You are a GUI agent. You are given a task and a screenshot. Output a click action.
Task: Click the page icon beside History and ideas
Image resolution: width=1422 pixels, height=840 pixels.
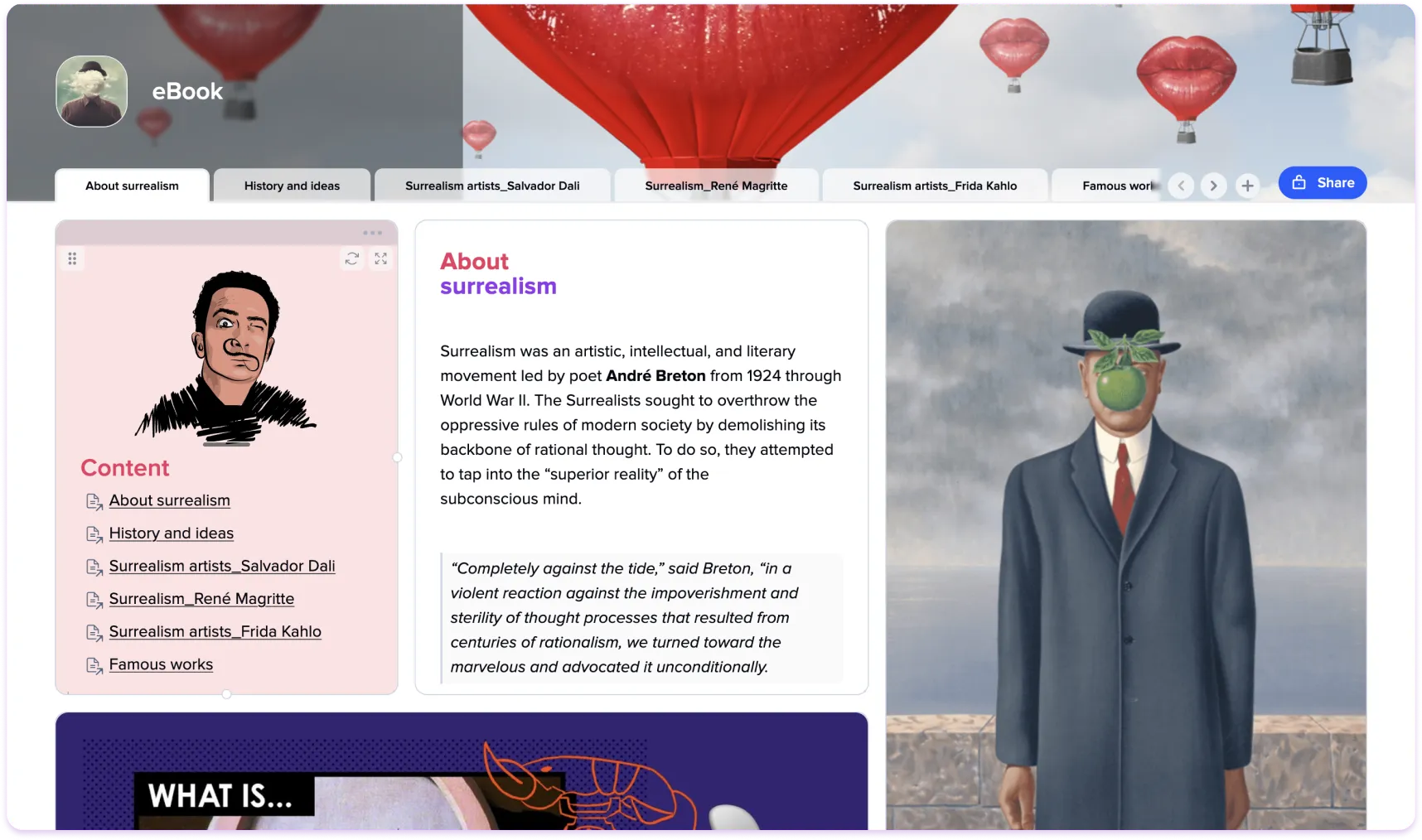(94, 534)
